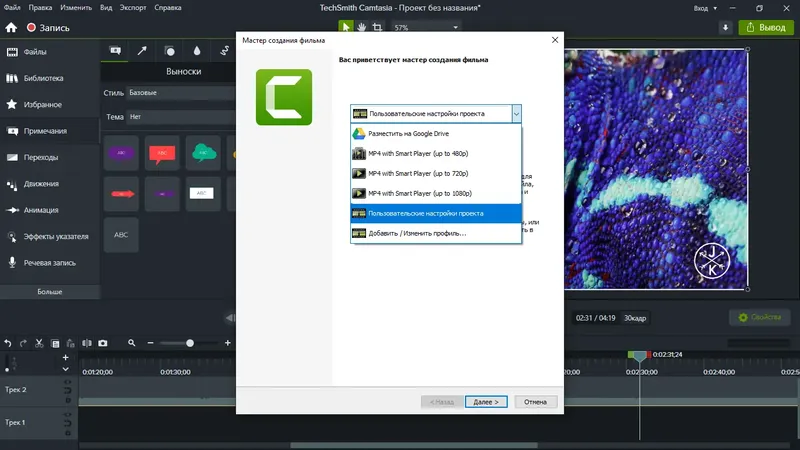Select MP4 with Smart Player (up to 720p)
The image size is (800, 450).
[436, 173]
